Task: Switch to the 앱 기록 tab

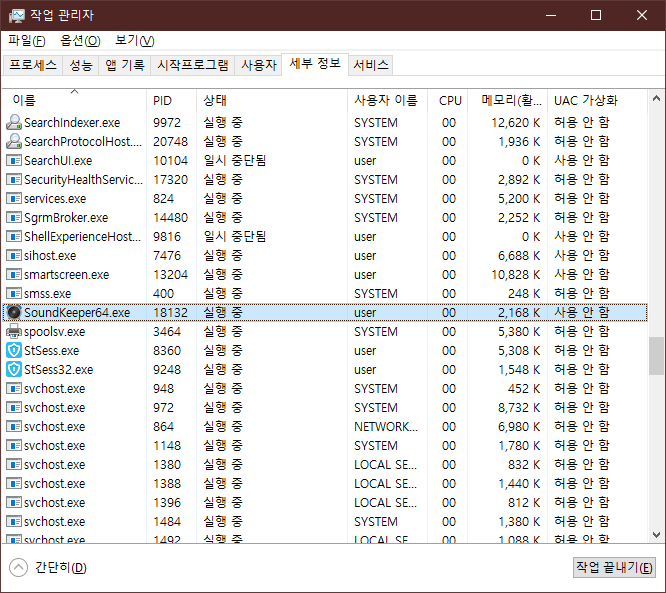Action: click(x=124, y=65)
